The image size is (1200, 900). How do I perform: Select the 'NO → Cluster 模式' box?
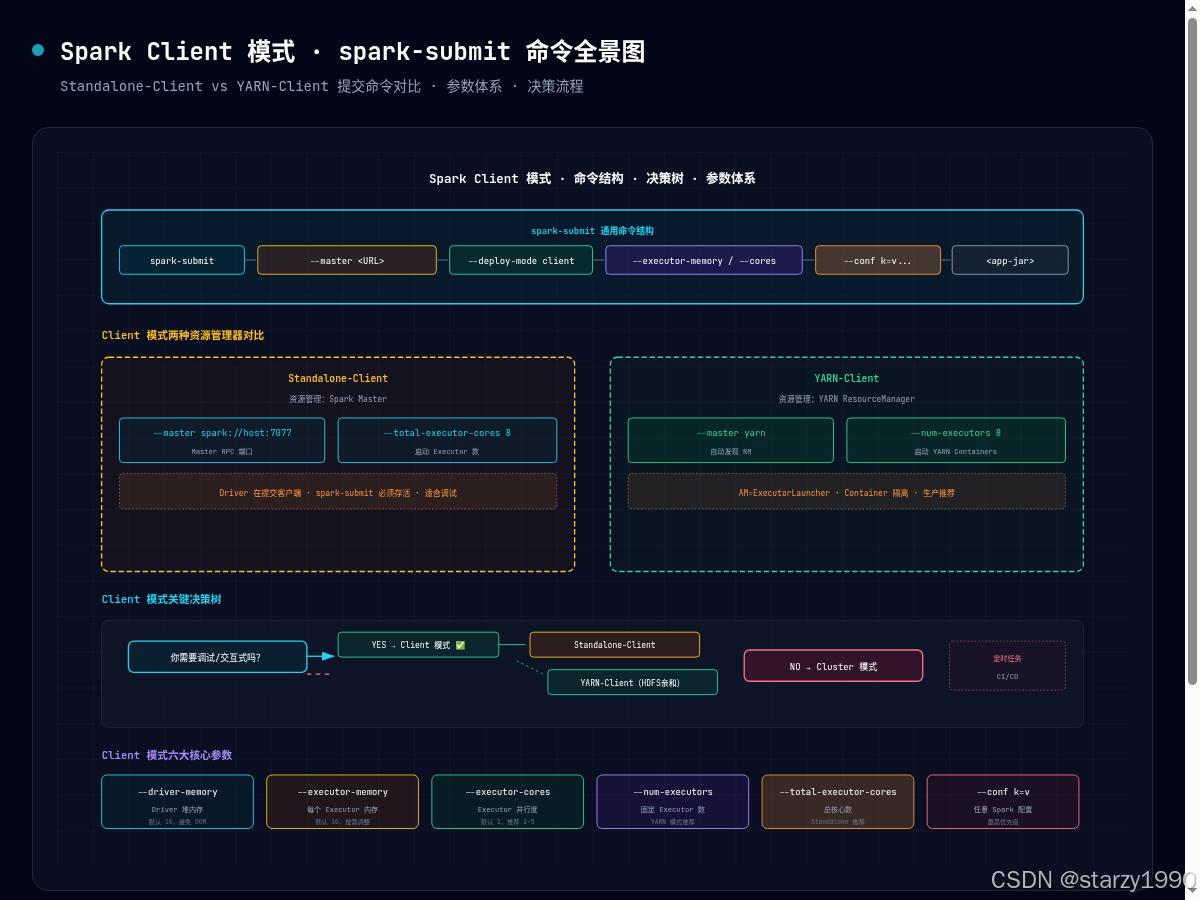833,666
